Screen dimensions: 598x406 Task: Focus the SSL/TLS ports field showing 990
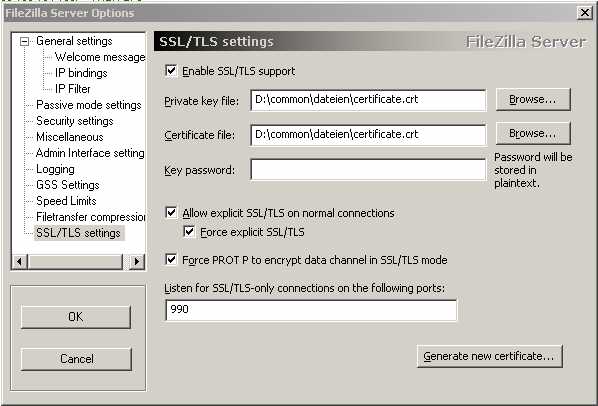click(311, 310)
